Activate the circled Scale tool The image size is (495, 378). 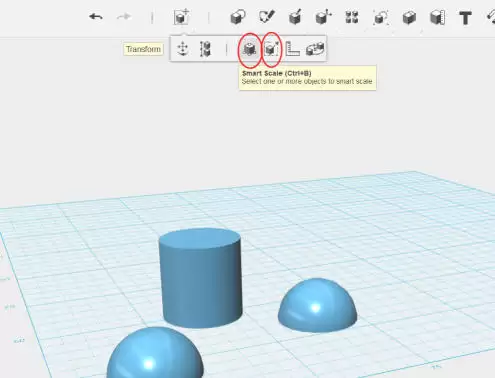pyautogui.click(x=271, y=49)
